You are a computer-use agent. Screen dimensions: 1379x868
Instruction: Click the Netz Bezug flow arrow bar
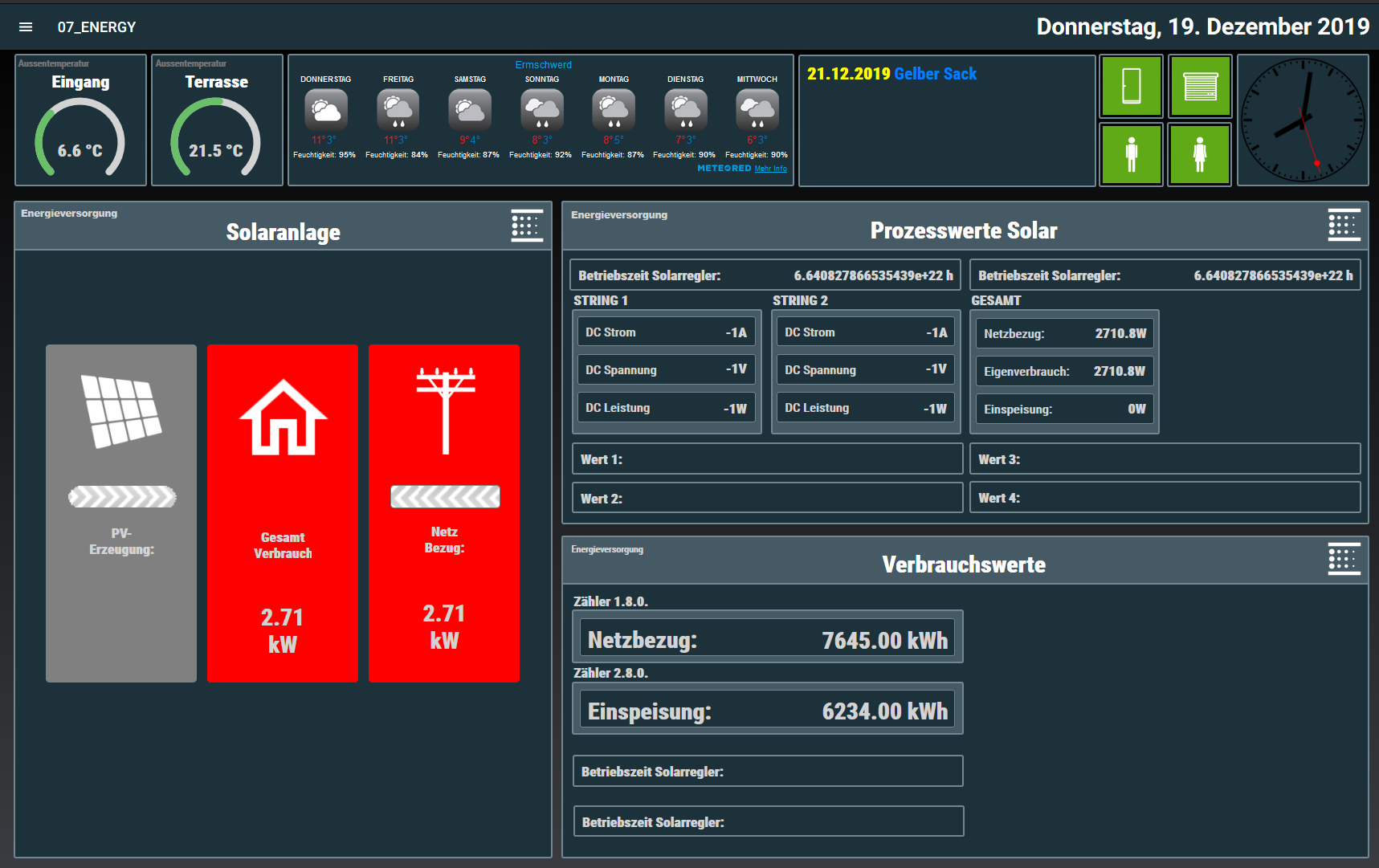tap(445, 496)
